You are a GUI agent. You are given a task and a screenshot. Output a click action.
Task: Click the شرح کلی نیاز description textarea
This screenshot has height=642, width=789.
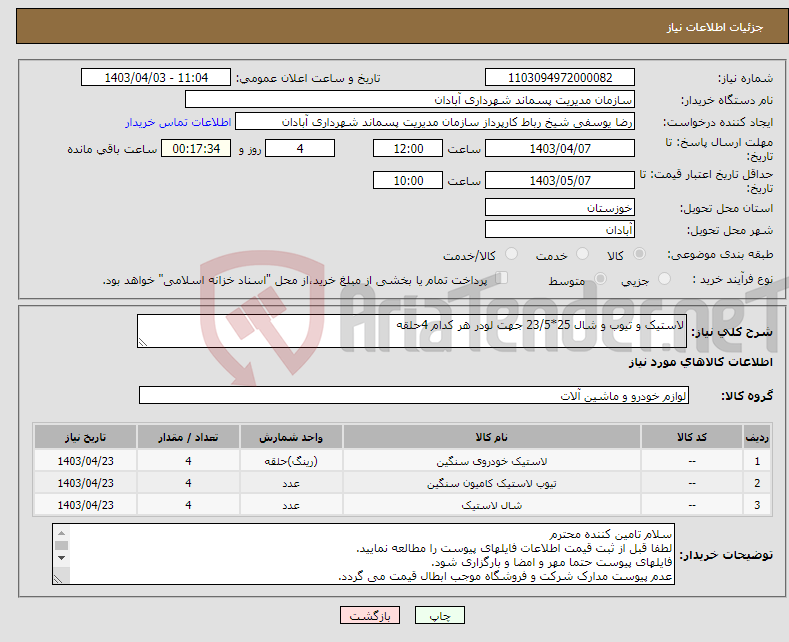coord(412,331)
